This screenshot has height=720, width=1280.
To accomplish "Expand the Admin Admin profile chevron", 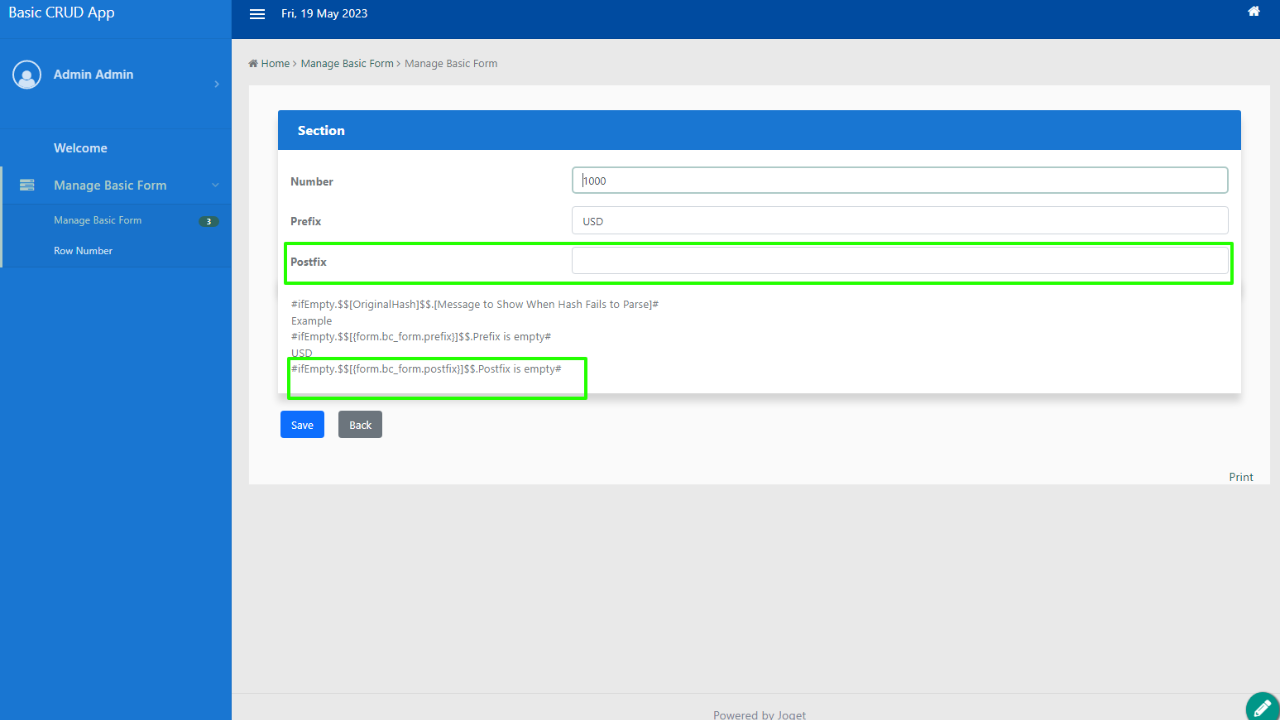I will 216,84.
